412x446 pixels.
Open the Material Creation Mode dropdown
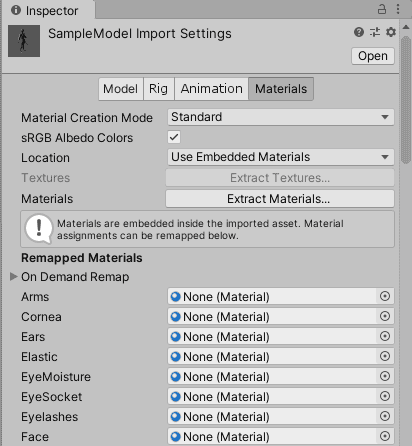click(x=281, y=117)
